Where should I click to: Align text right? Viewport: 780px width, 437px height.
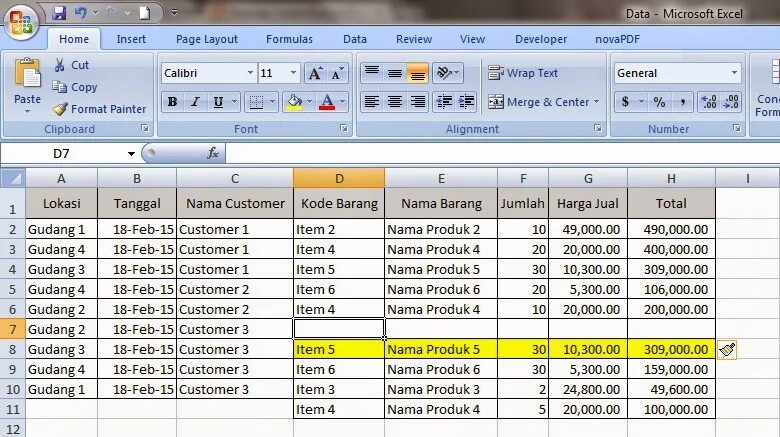(x=417, y=102)
